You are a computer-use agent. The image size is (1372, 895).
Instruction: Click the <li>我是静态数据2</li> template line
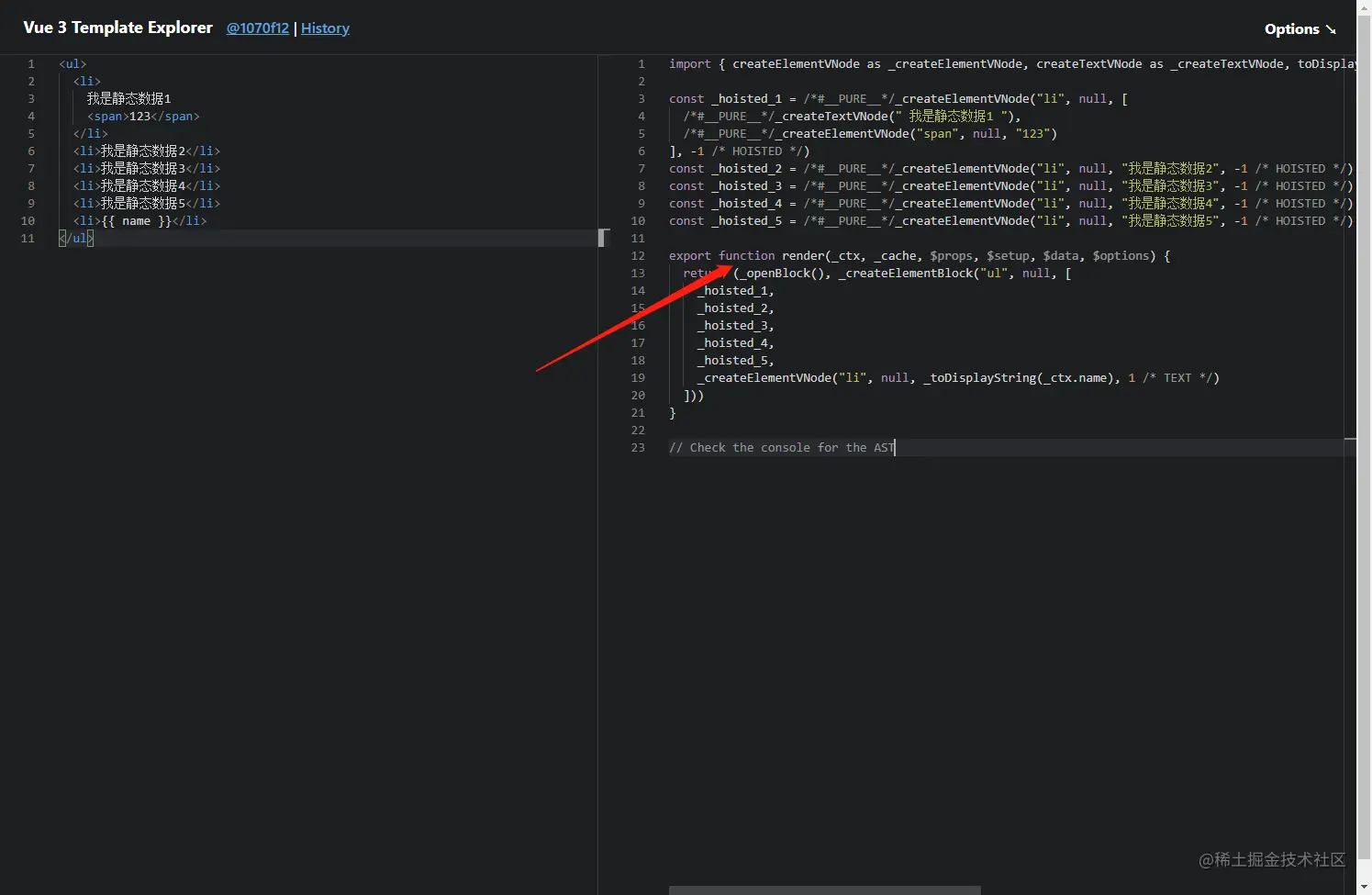pos(147,151)
